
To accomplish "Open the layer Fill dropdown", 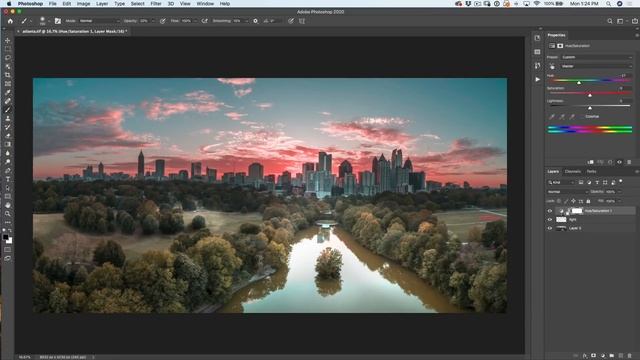I will coord(620,201).
